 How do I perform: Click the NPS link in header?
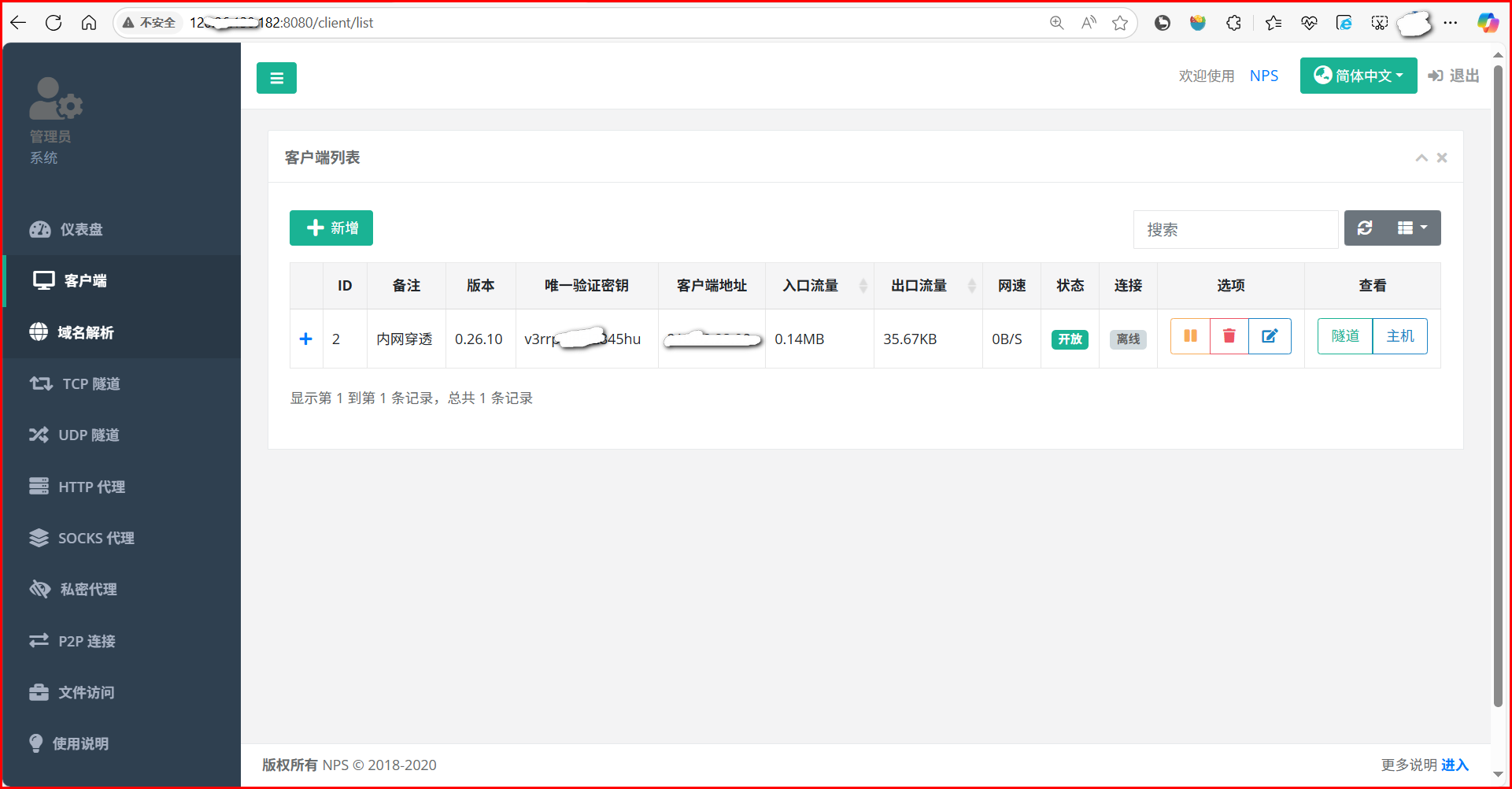[x=1264, y=76]
